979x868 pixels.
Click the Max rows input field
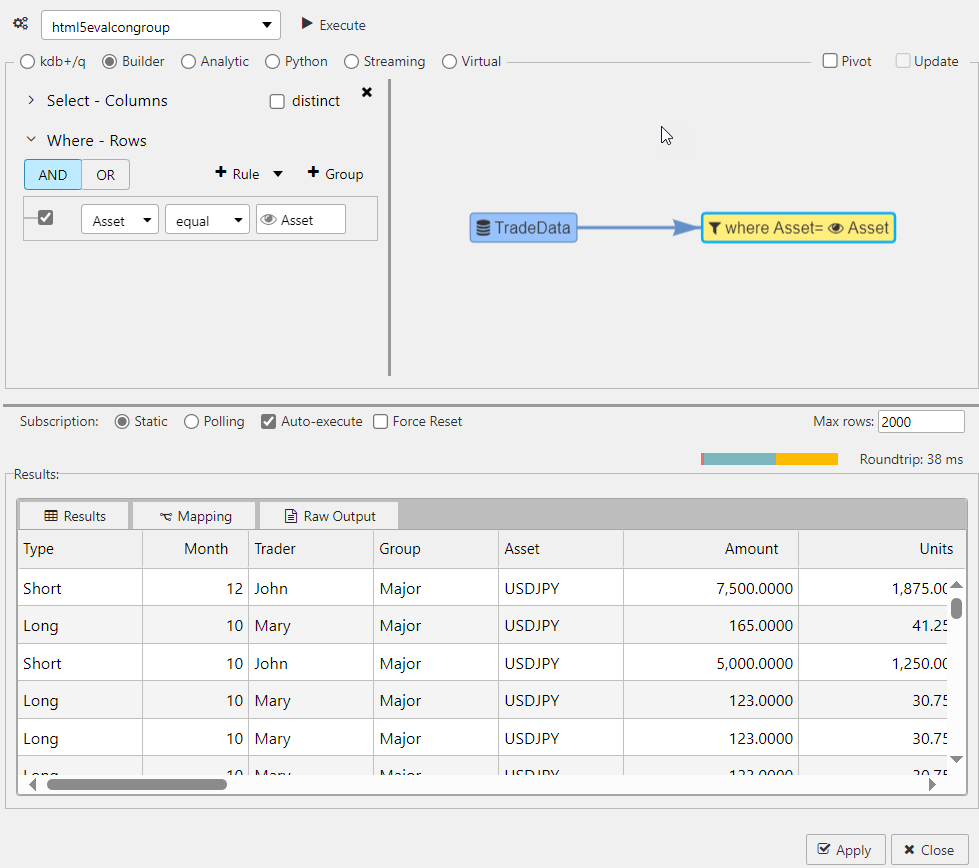[x=921, y=421]
